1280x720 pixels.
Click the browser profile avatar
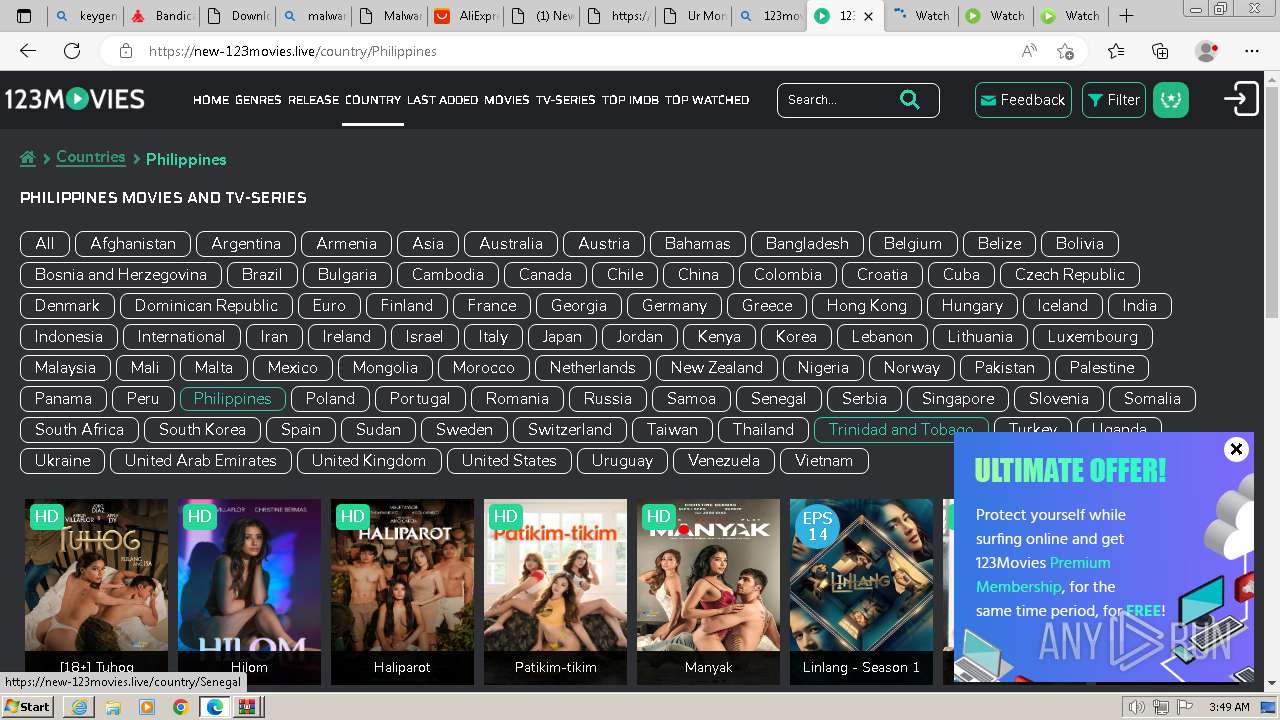(1207, 51)
